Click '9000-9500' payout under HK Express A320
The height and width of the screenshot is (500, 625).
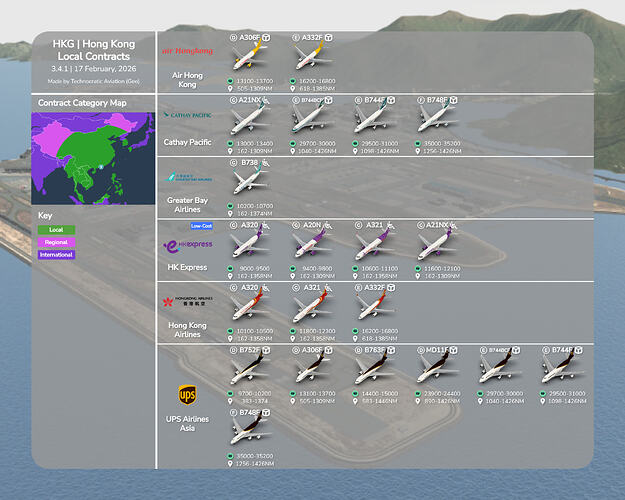coord(254,269)
